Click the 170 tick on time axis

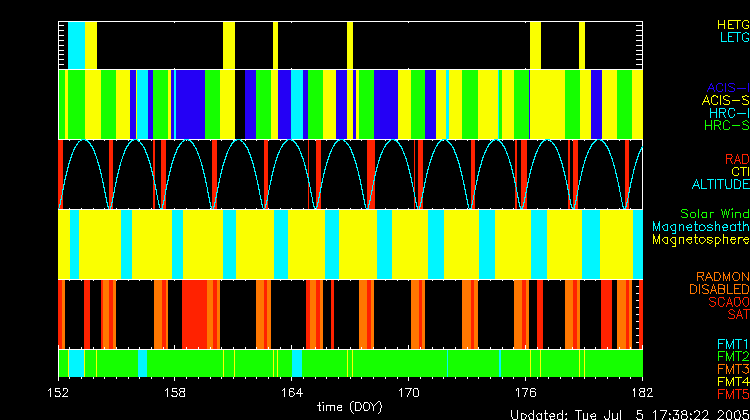[409, 390]
